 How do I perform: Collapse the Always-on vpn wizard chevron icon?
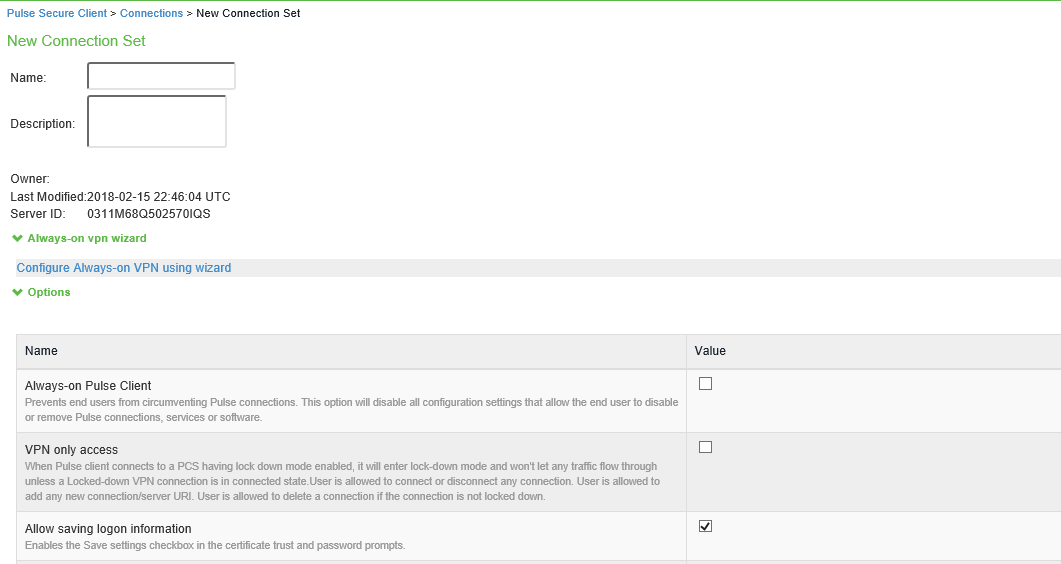point(17,239)
